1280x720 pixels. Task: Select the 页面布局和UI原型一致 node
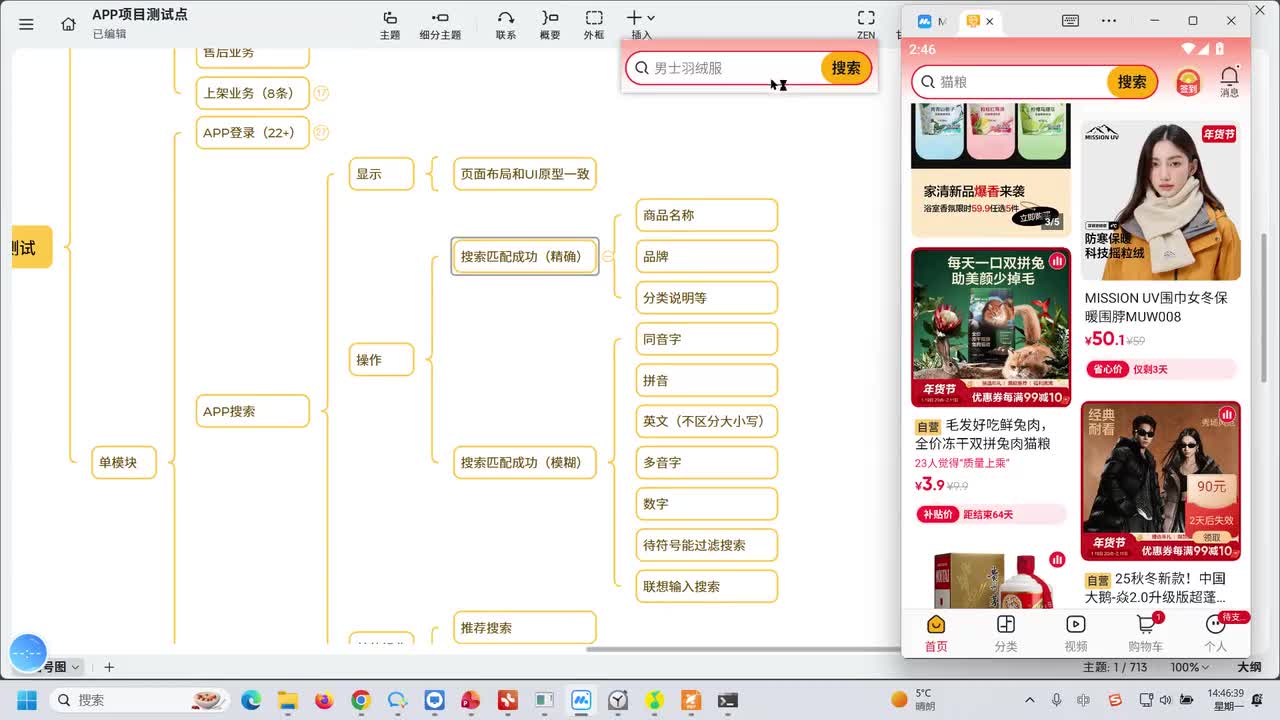pos(525,174)
